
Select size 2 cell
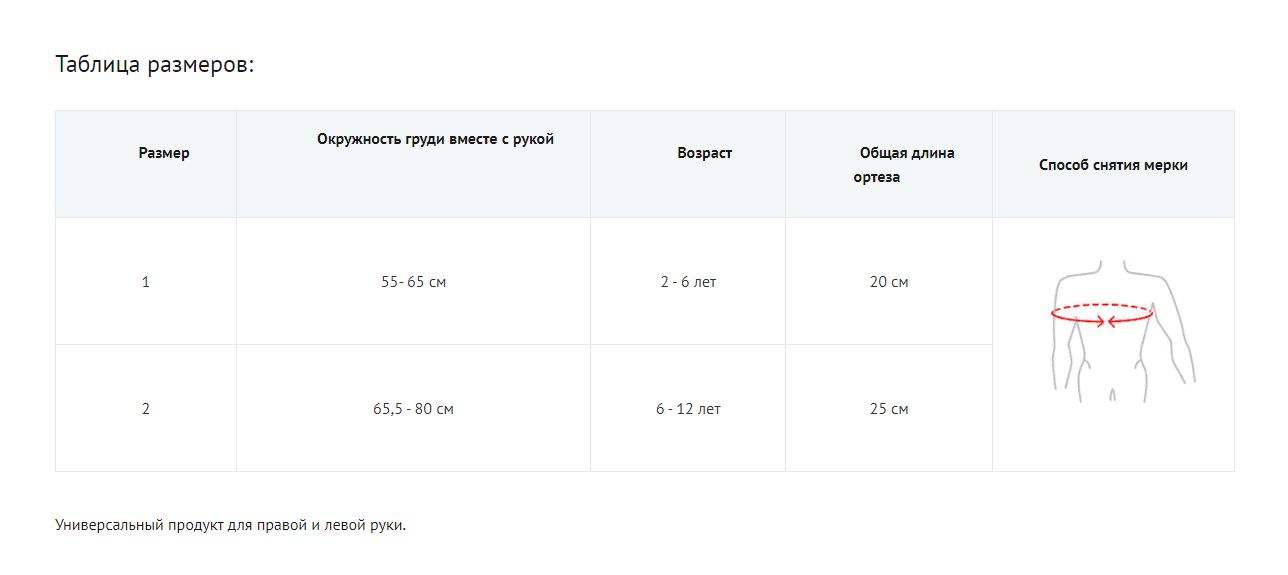(146, 409)
